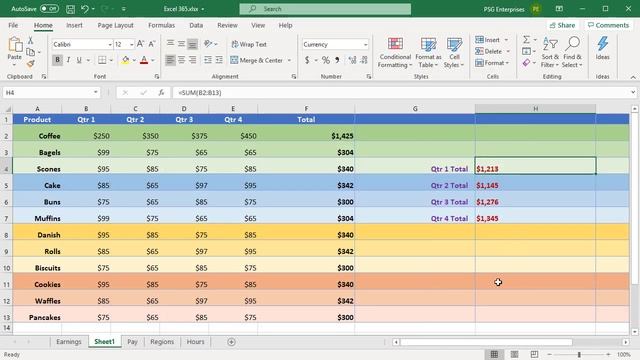The image size is (640, 360).
Task: Toggle Bold formatting
Action: point(57,60)
